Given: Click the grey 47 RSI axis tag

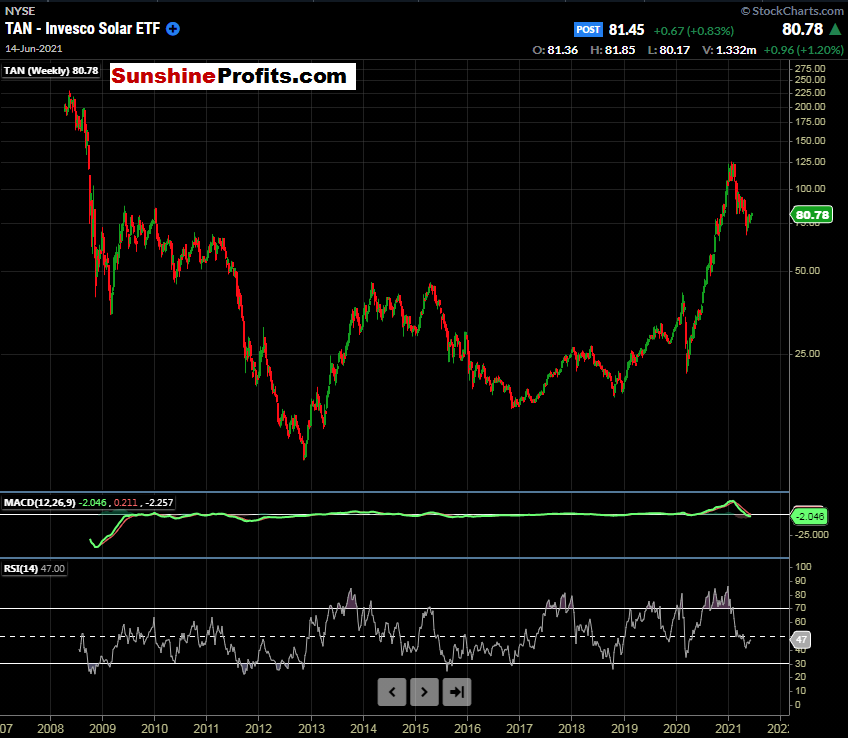Looking at the screenshot, I should [x=801, y=640].
